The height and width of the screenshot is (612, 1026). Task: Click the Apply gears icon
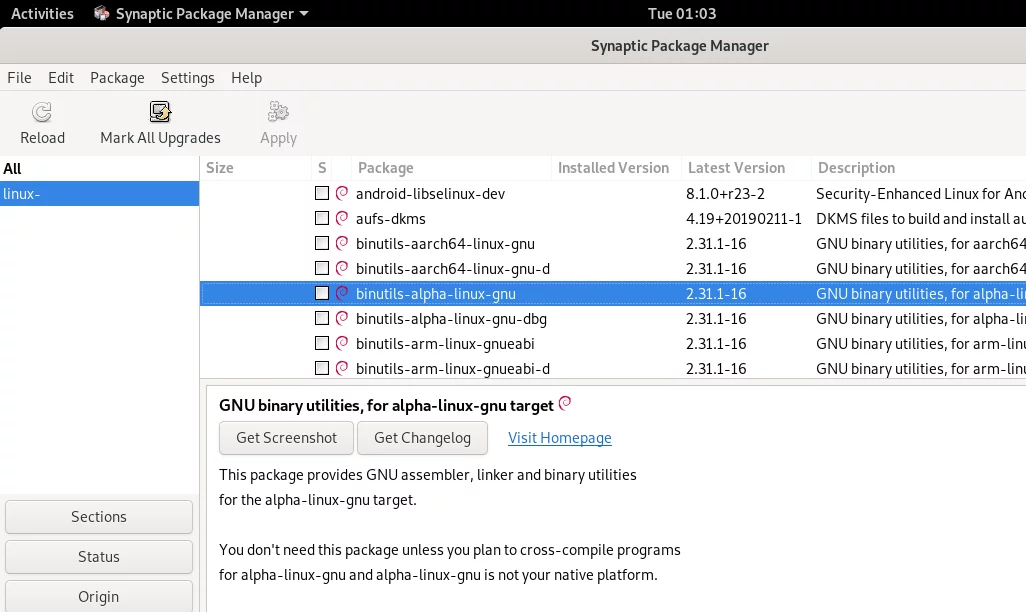point(278,113)
